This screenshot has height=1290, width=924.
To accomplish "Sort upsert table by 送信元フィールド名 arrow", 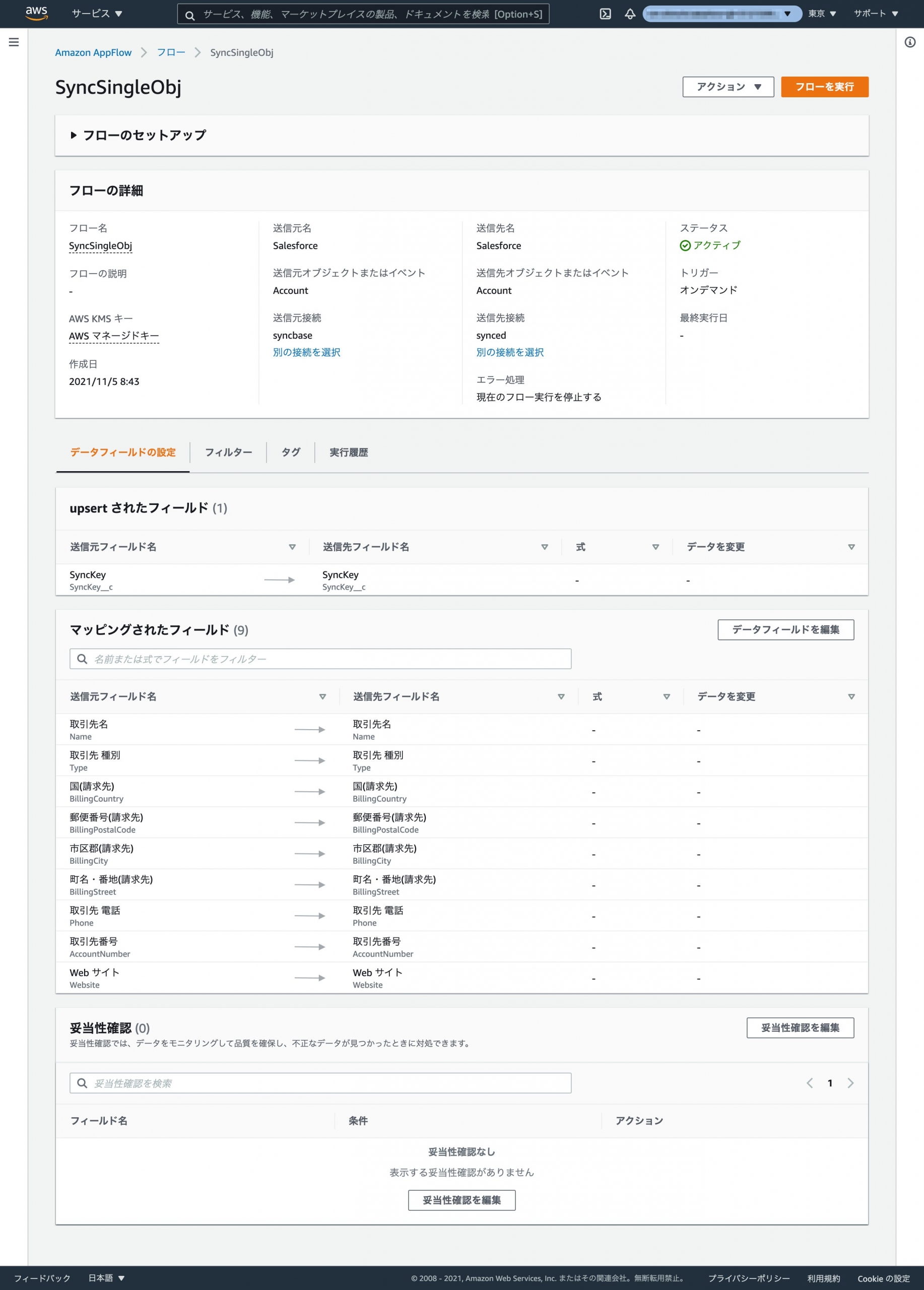I will click(x=292, y=547).
